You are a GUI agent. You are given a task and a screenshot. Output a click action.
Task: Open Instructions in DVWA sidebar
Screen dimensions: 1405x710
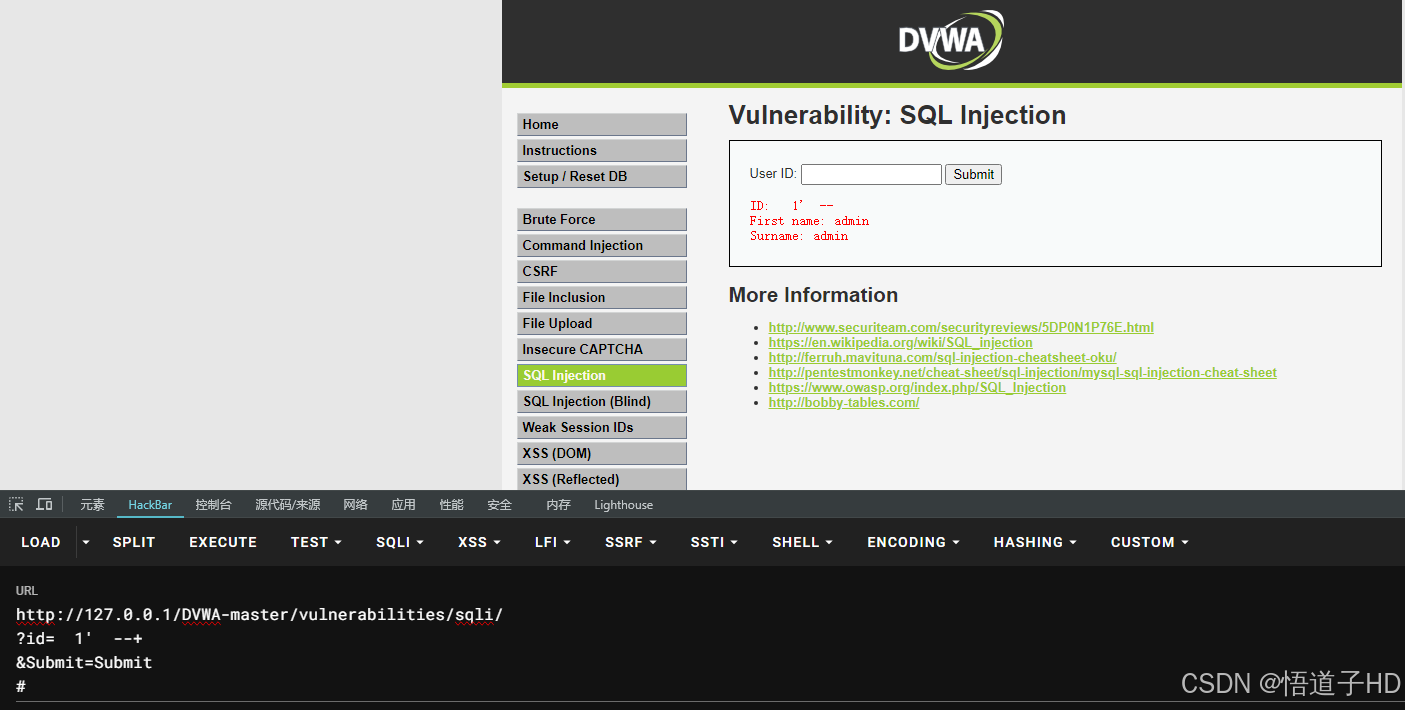point(602,150)
